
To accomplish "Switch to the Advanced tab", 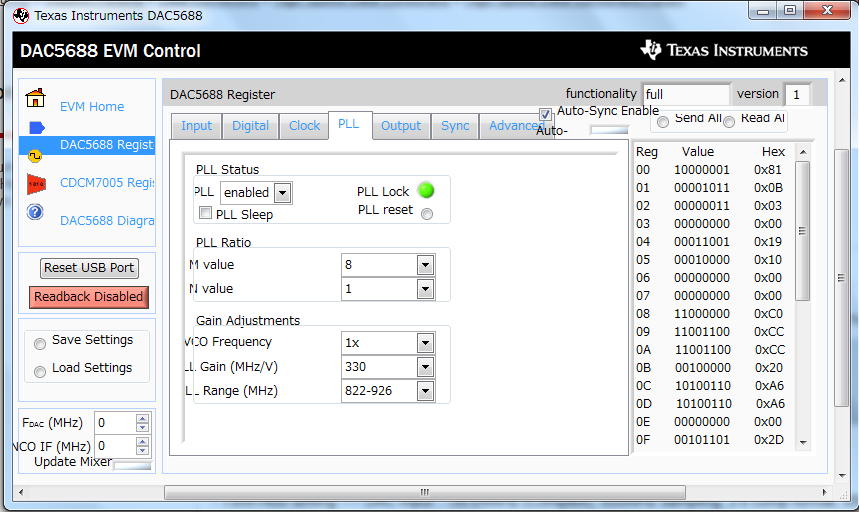I will 514,126.
